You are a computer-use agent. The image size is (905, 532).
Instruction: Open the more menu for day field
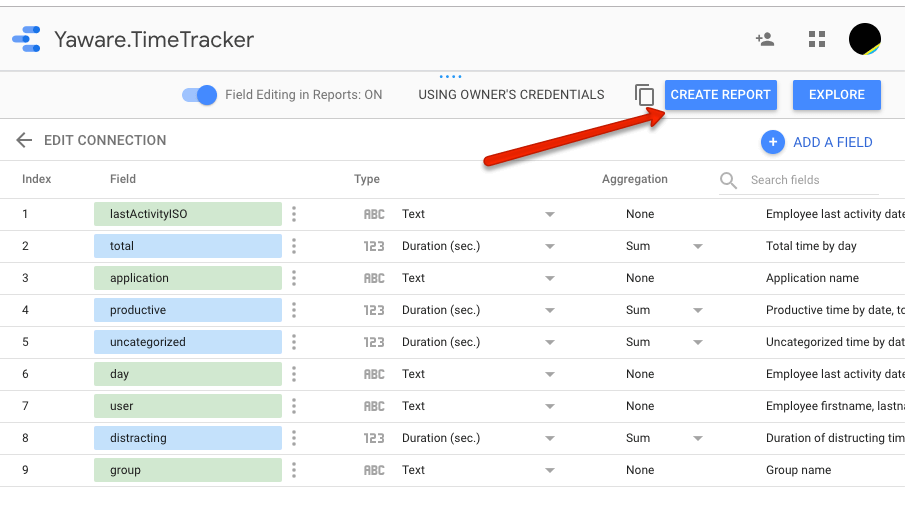tap(294, 374)
